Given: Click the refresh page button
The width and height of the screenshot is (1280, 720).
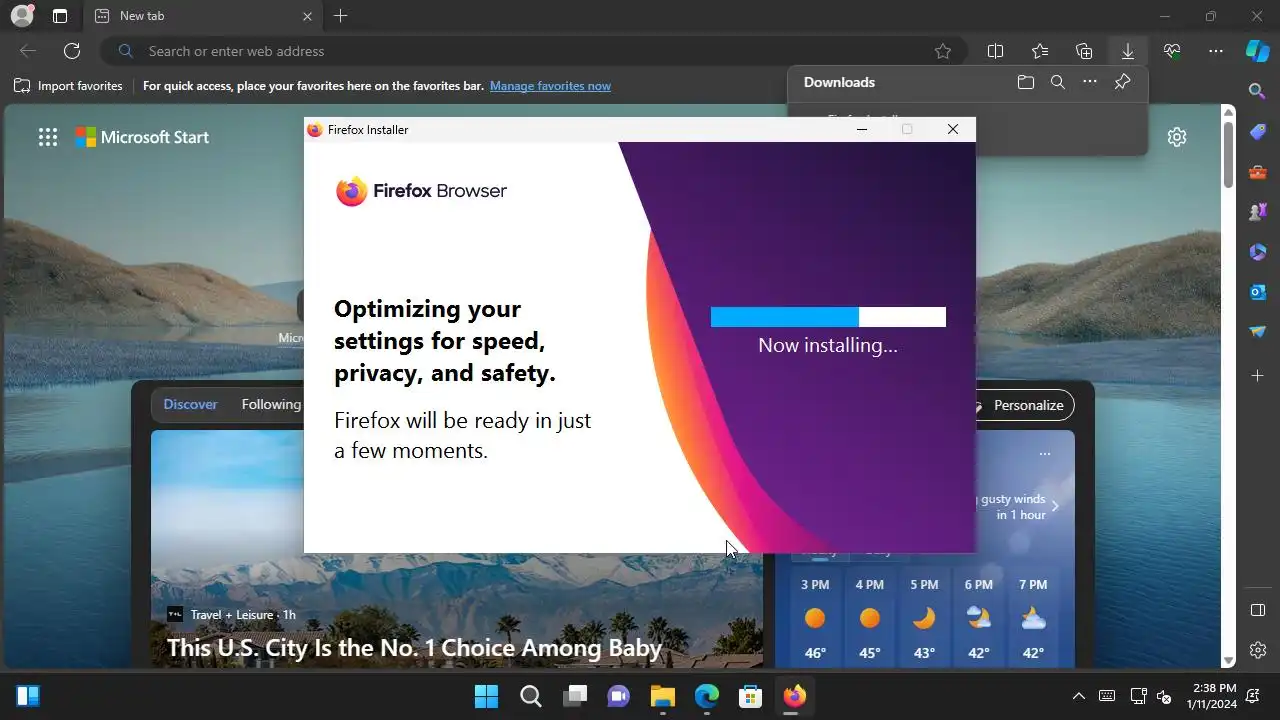Looking at the screenshot, I should 72,51.
